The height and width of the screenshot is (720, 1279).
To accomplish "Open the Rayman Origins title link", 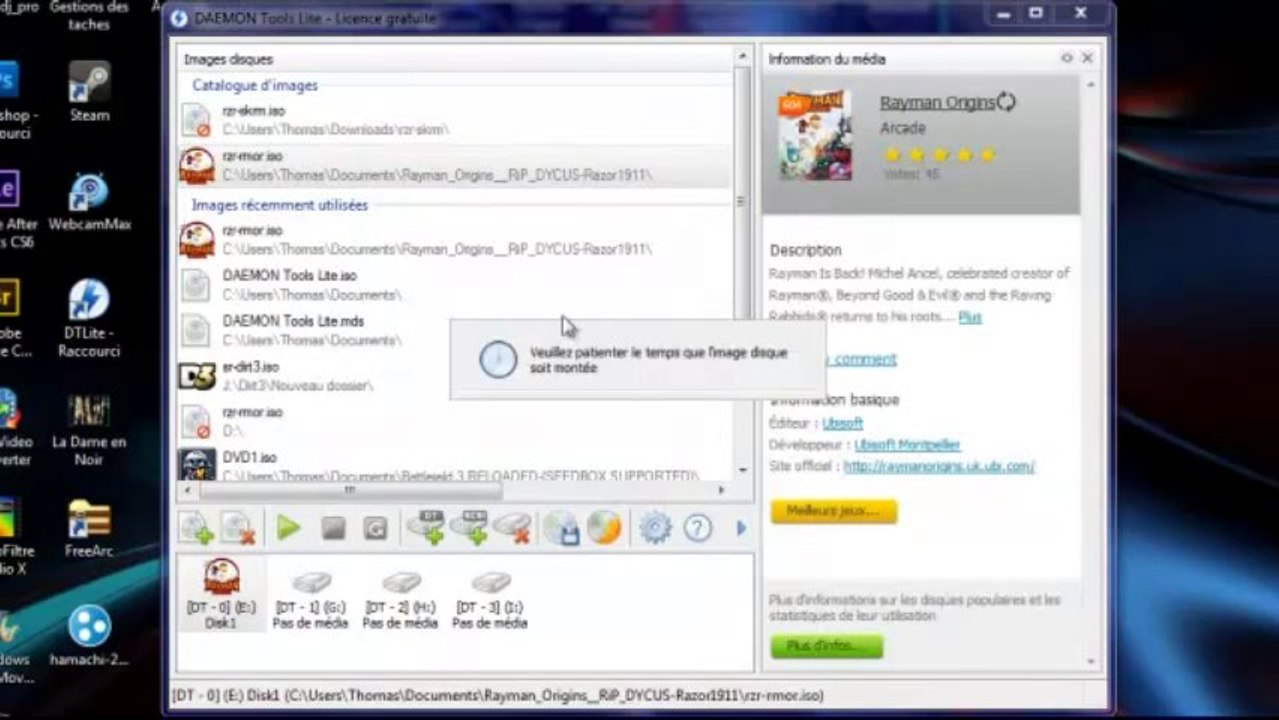I will (937, 102).
